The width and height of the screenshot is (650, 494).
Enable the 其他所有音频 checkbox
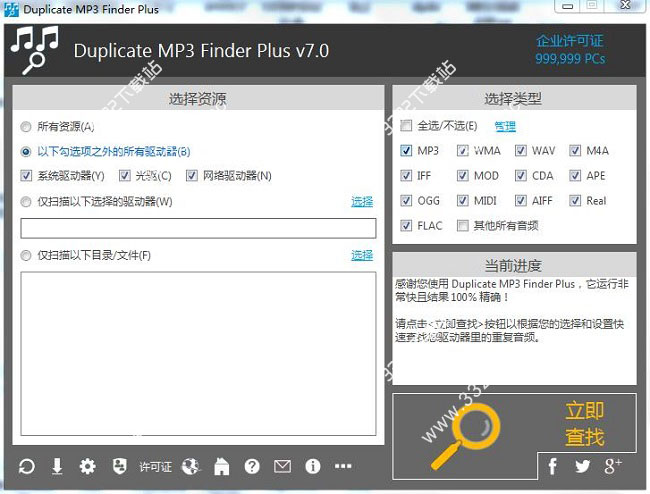tap(463, 225)
